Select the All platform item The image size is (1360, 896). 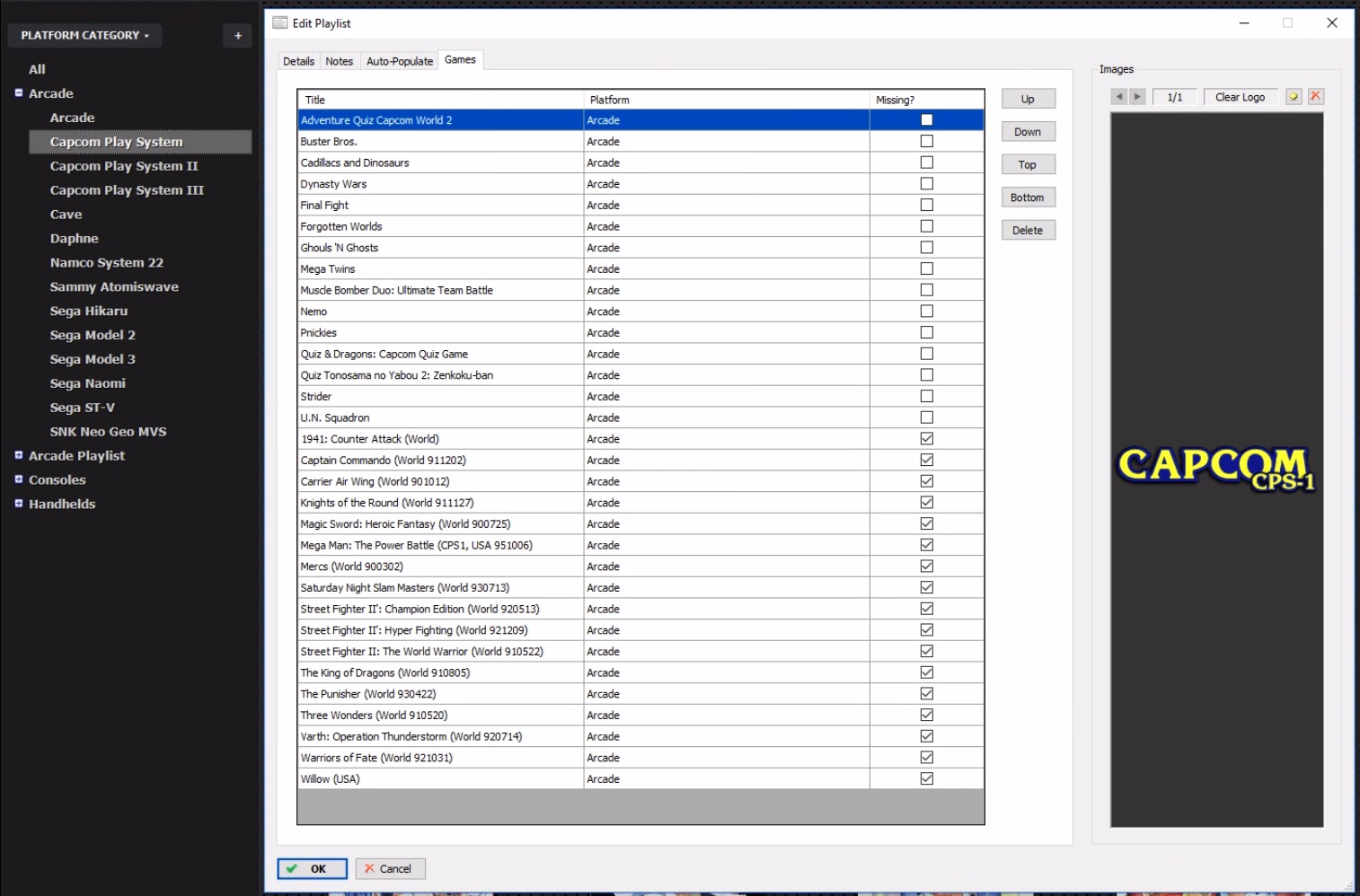tap(37, 69)
